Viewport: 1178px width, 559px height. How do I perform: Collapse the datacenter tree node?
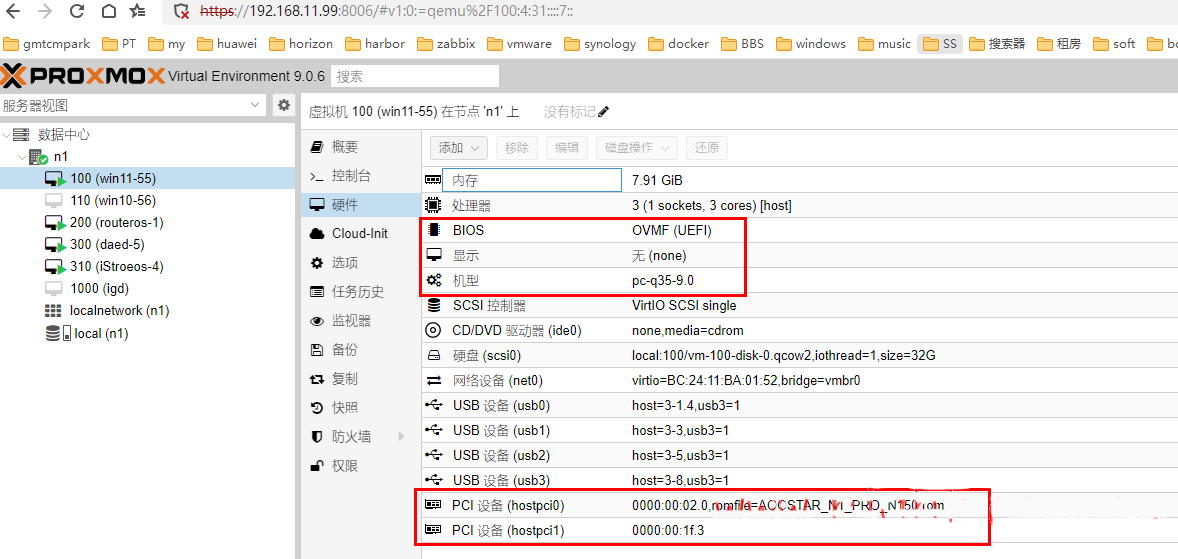tap(7, 135)
